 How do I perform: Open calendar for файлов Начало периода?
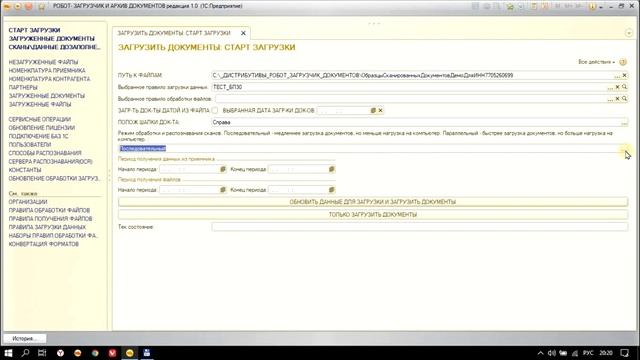(x=223, y=190)
